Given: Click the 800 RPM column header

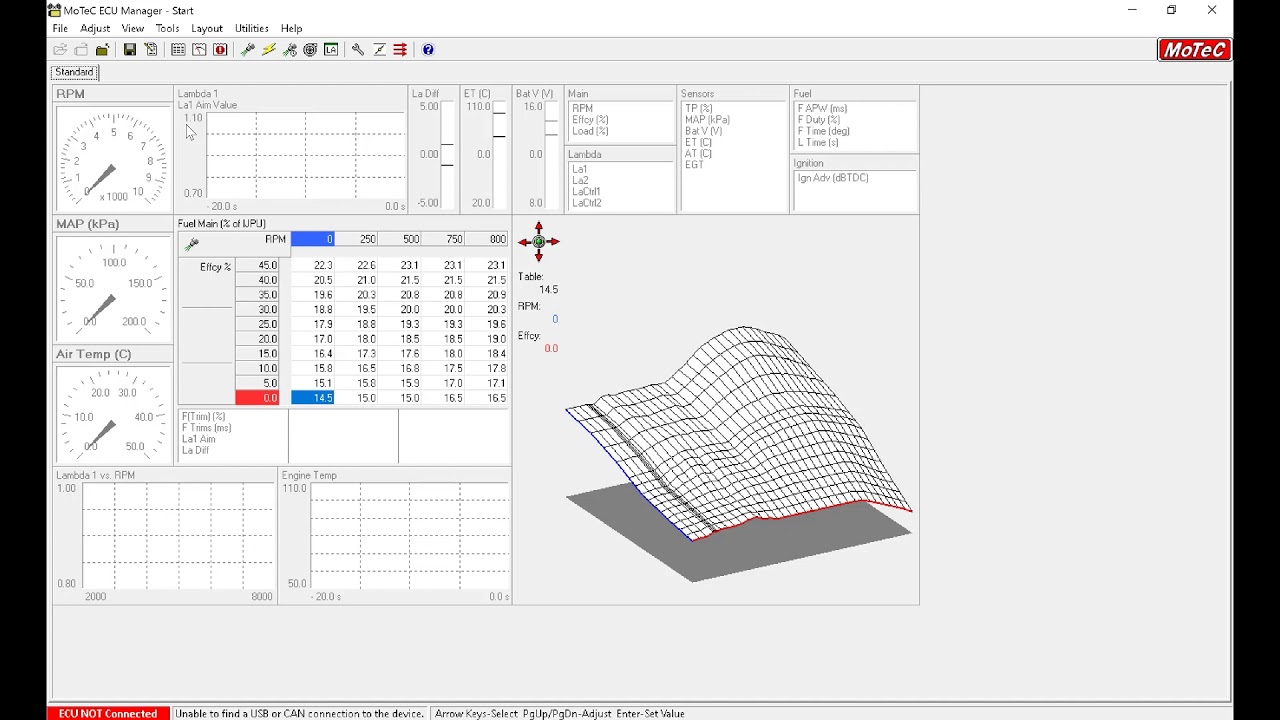Looking at the screenshot, I should tap(486, 239).
